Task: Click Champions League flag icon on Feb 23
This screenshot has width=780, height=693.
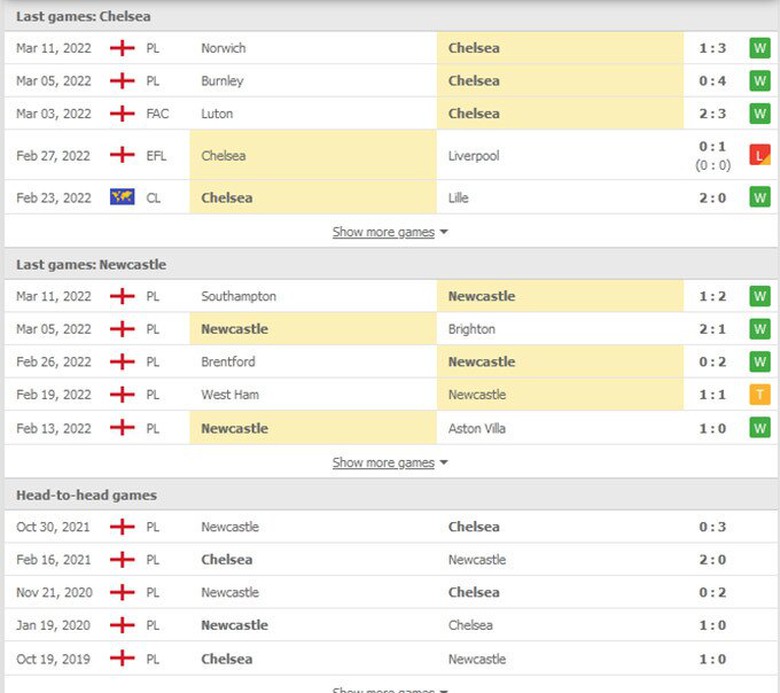Action: coord(122,197)
